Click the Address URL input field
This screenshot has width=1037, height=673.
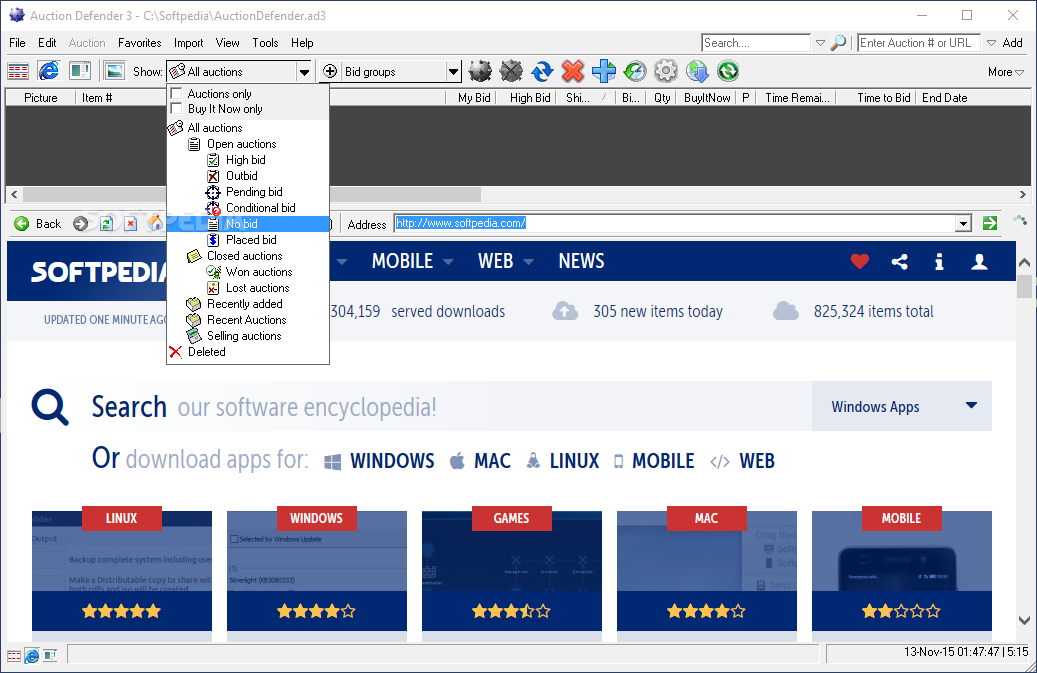point(675,223)
